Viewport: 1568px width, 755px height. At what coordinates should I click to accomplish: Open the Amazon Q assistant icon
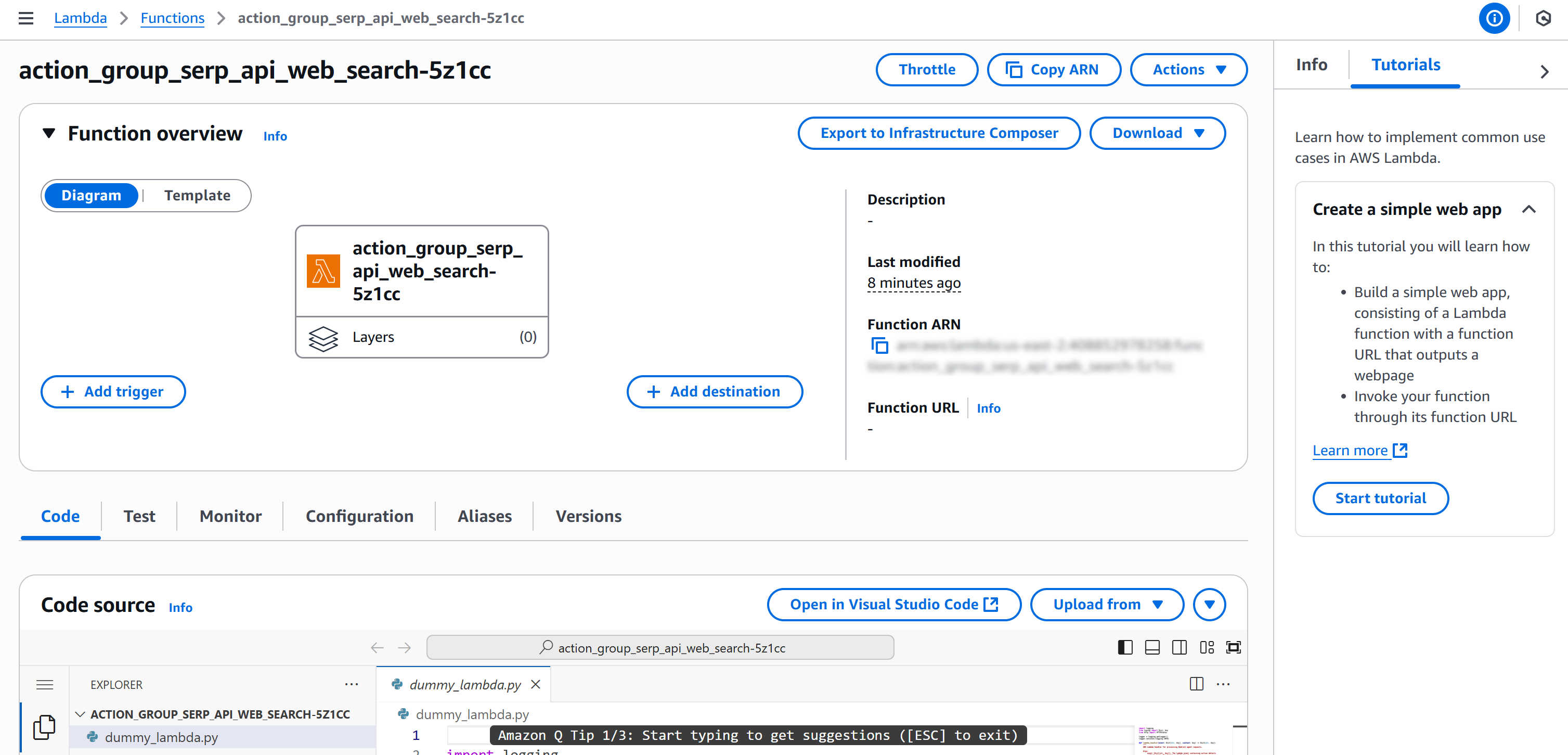(x=1544, y=18)
